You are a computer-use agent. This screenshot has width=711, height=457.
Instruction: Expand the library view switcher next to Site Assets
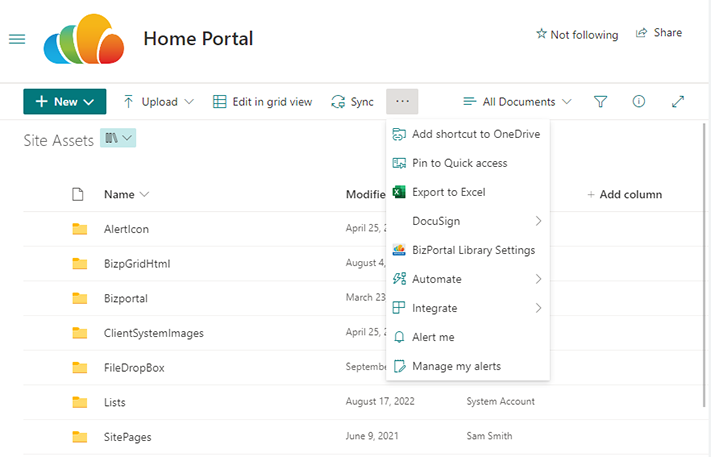[x=118, y=139]
